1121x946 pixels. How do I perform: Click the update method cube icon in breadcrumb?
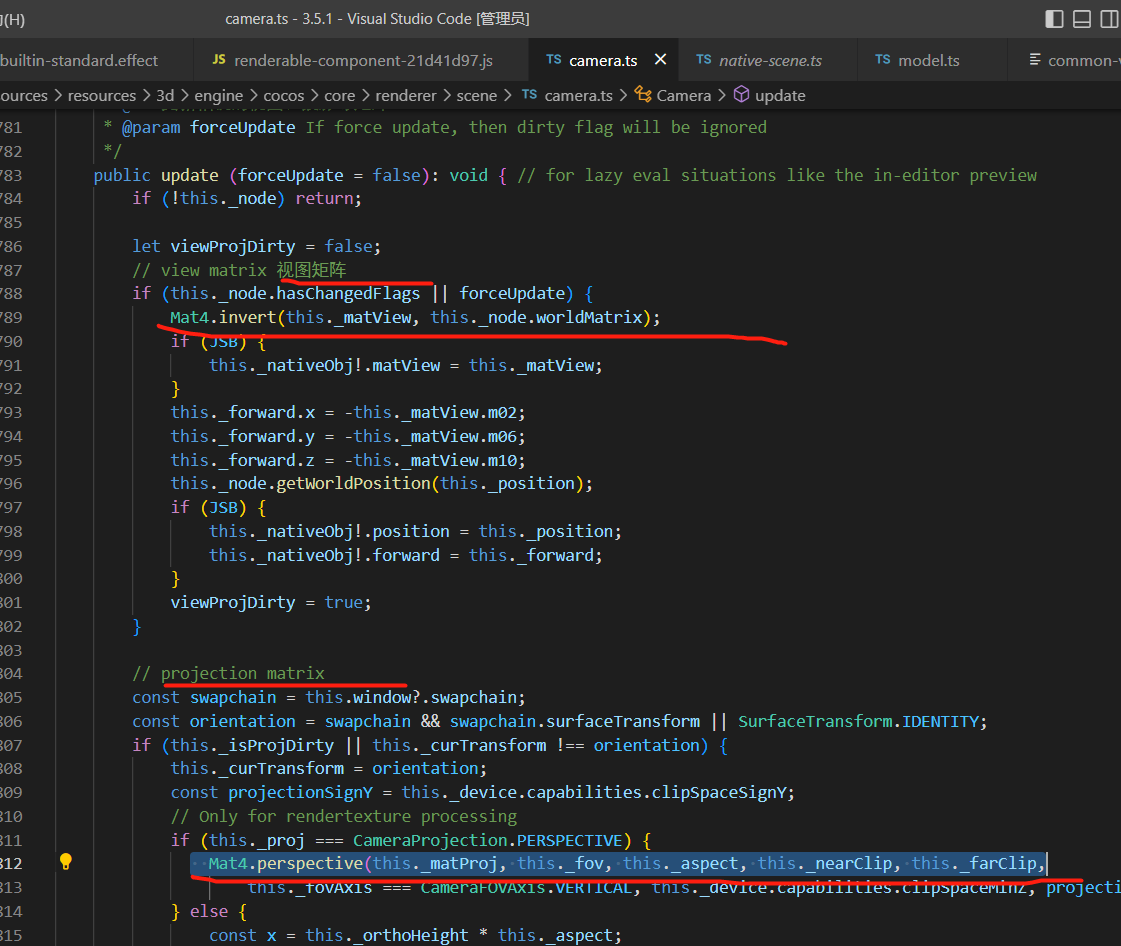point(741,95)
